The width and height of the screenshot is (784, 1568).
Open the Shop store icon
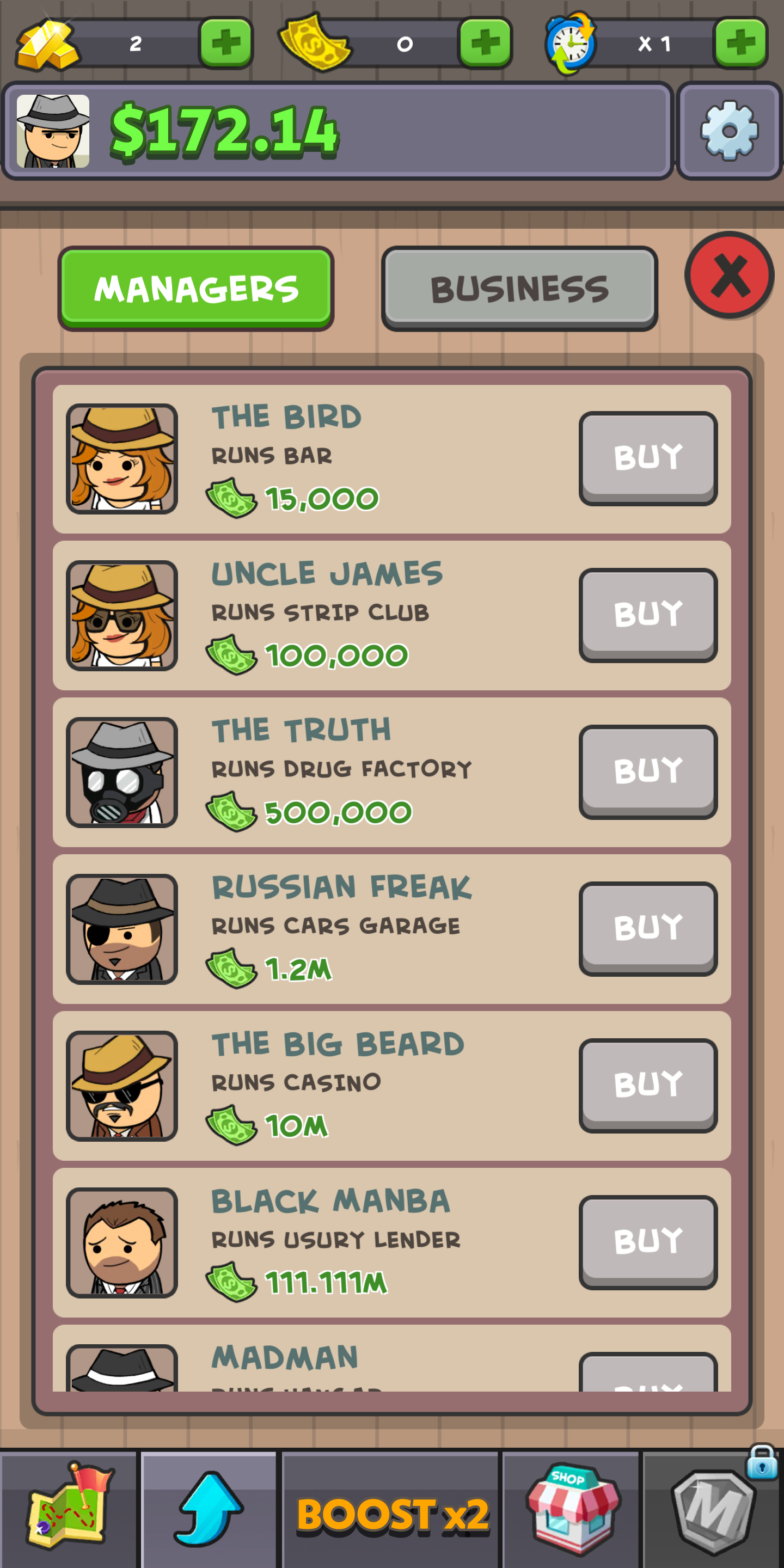[571, 1507]
